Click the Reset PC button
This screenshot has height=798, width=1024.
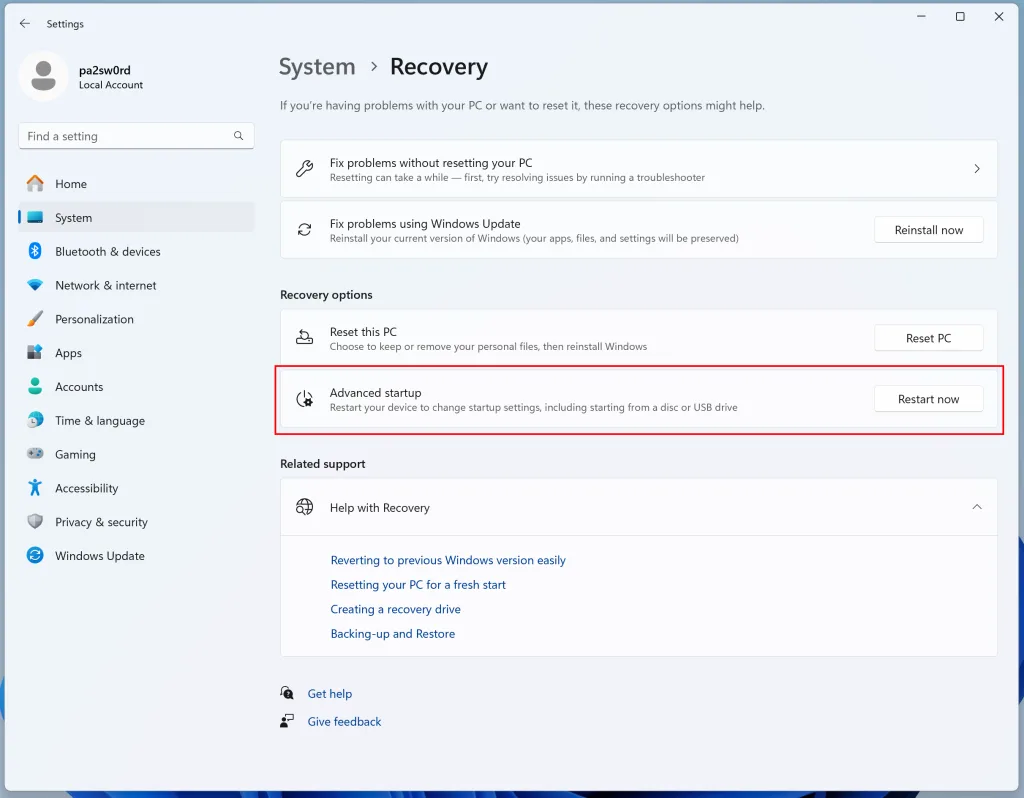928,339
